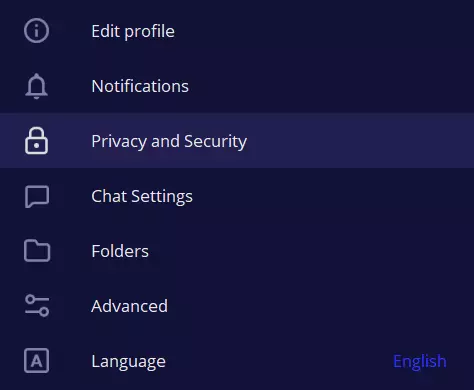Click the folder icon for Folders
The image size is (474, 390).
pyautogui.click(x=37, y=251)
